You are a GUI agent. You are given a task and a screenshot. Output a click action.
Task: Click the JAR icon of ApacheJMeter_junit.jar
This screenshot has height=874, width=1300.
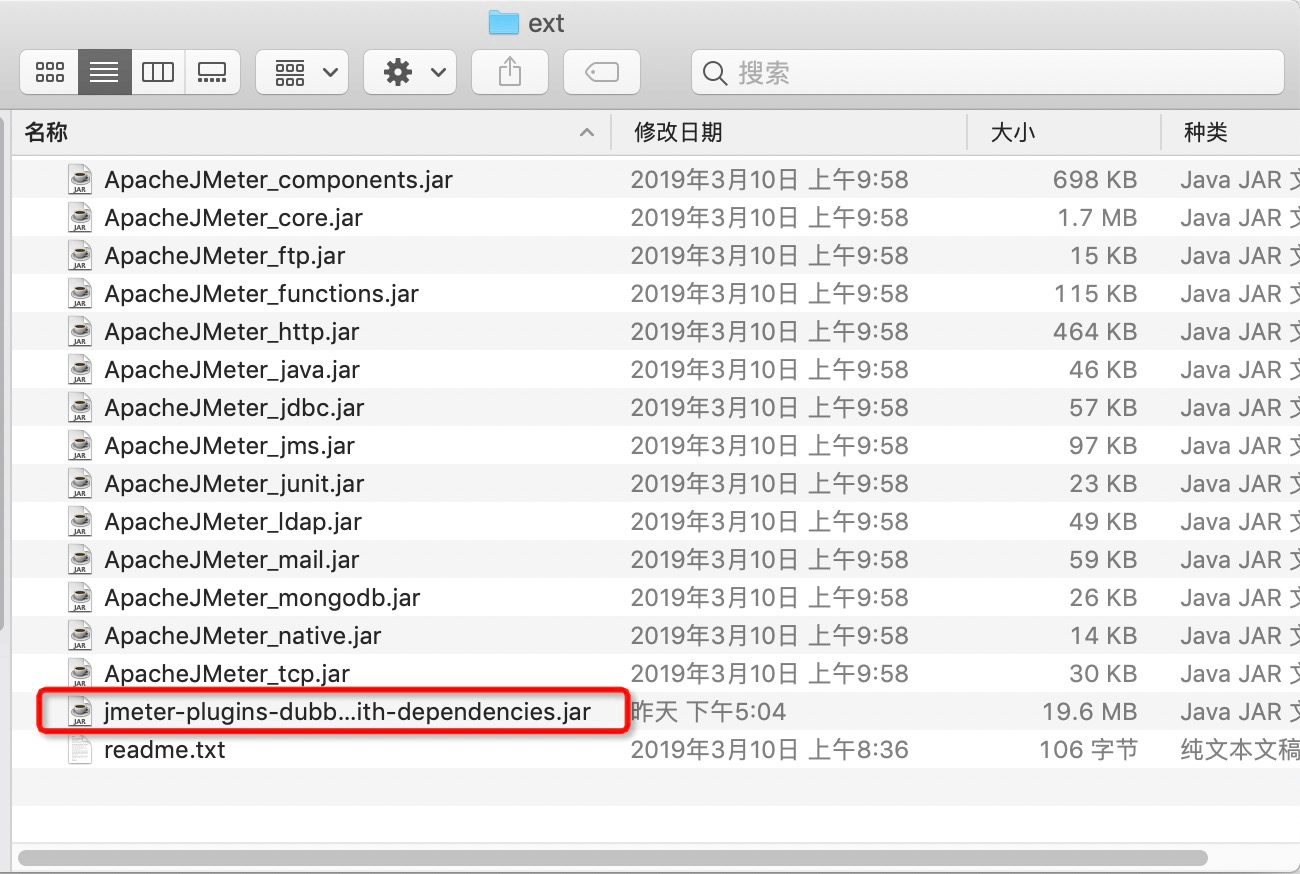coord(80,484)
